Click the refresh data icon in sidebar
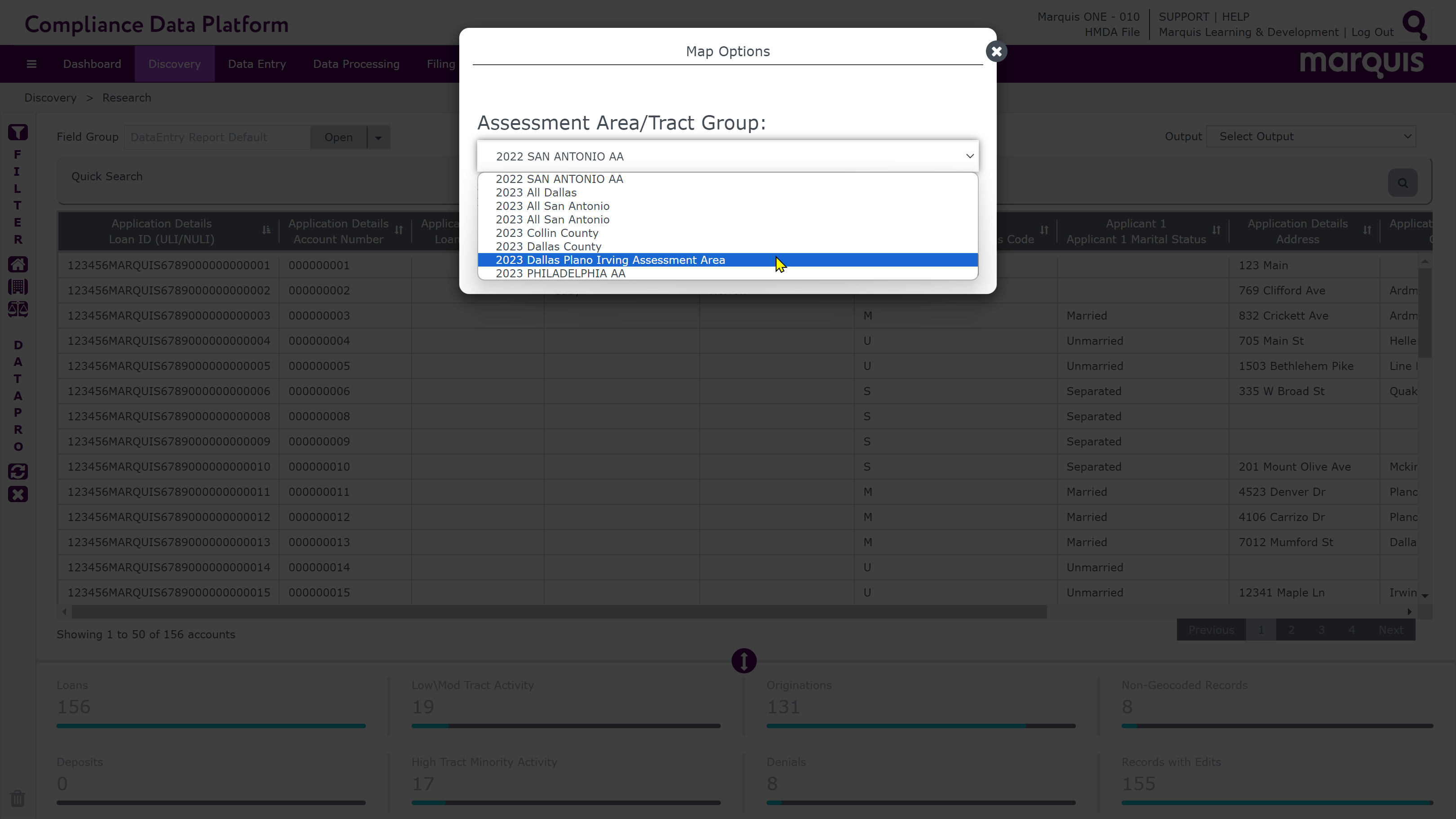The width and height of the screenshot is (1456, 819). 18,472
